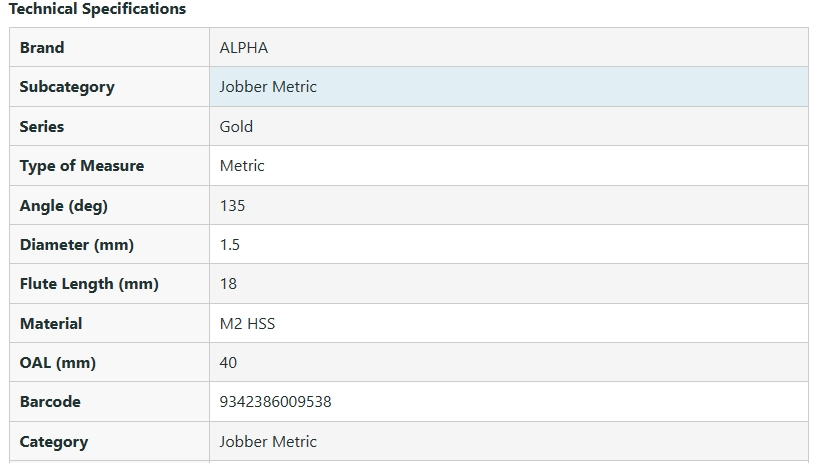The width and height of the screenshot is (815, 463).
Task: Click the Brand label cell
Action: [x=42, y=48]
